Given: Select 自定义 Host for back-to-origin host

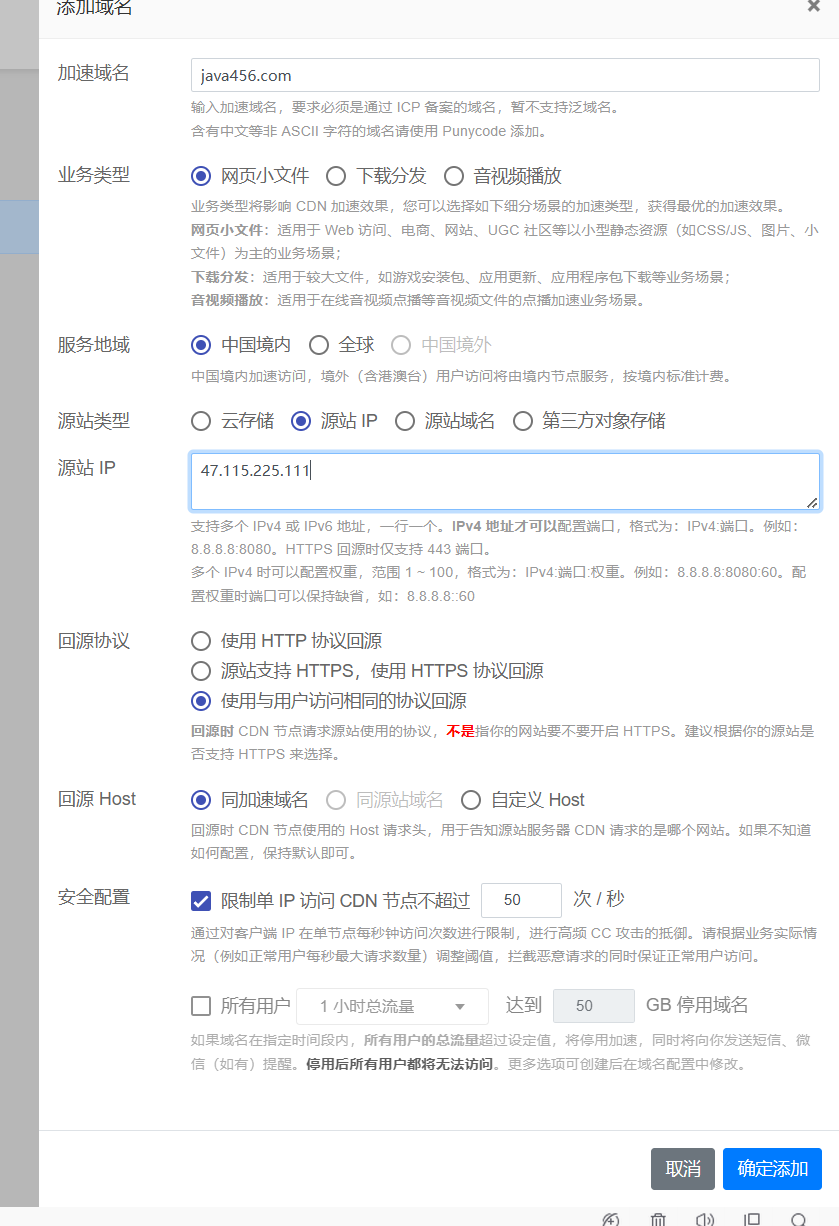Looking at the screenshot, I should click(470, 799).
